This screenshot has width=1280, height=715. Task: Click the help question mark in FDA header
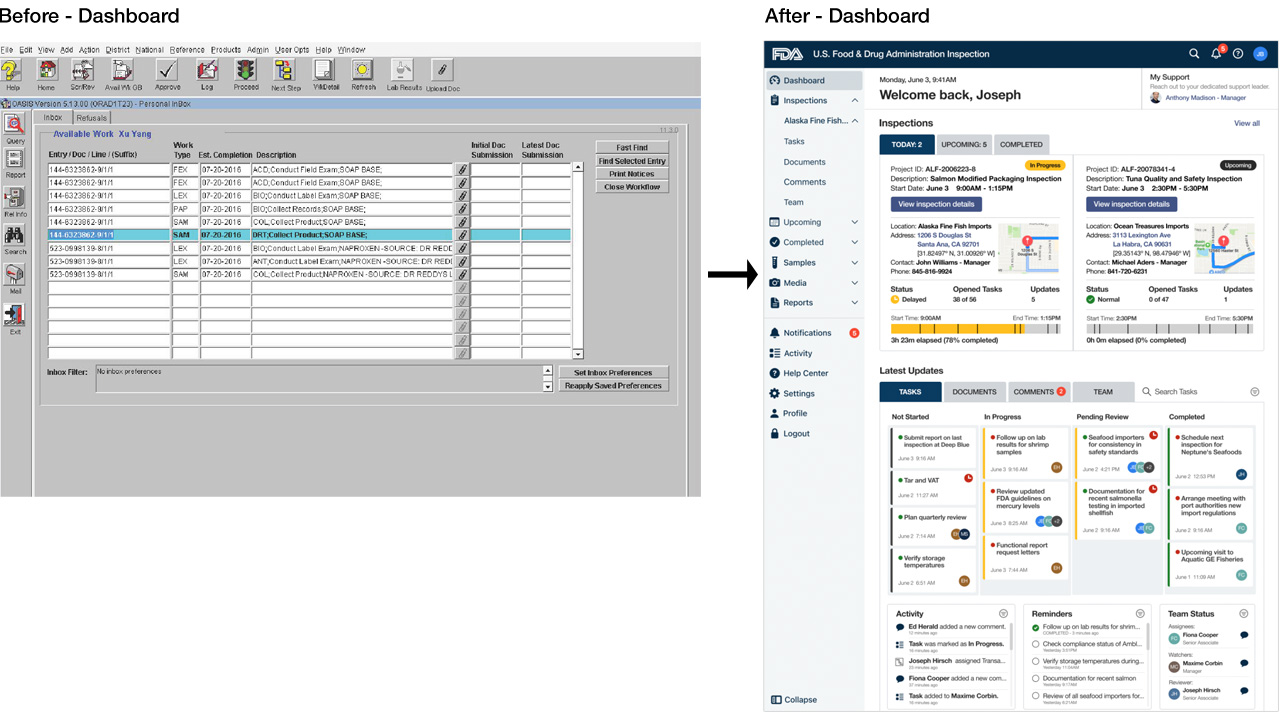point(1238,54)
